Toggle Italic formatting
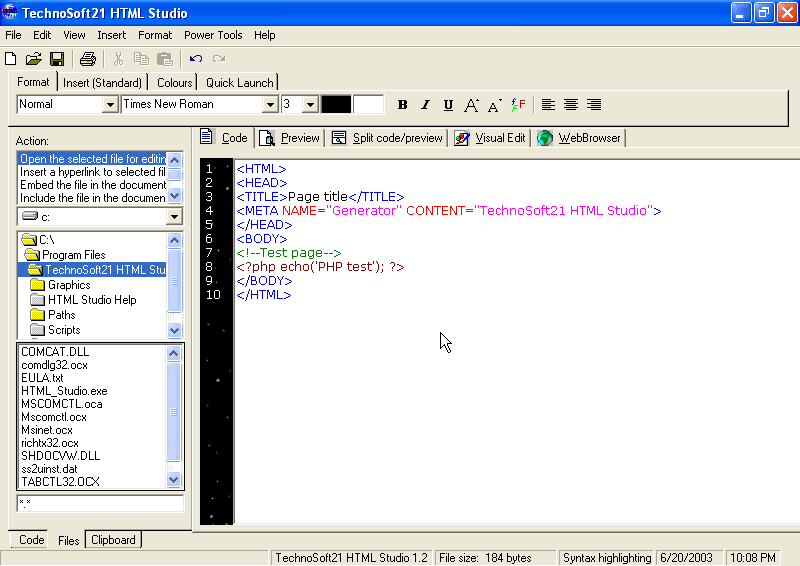Viewport: 800px width, 566px height. click(425, 105)
